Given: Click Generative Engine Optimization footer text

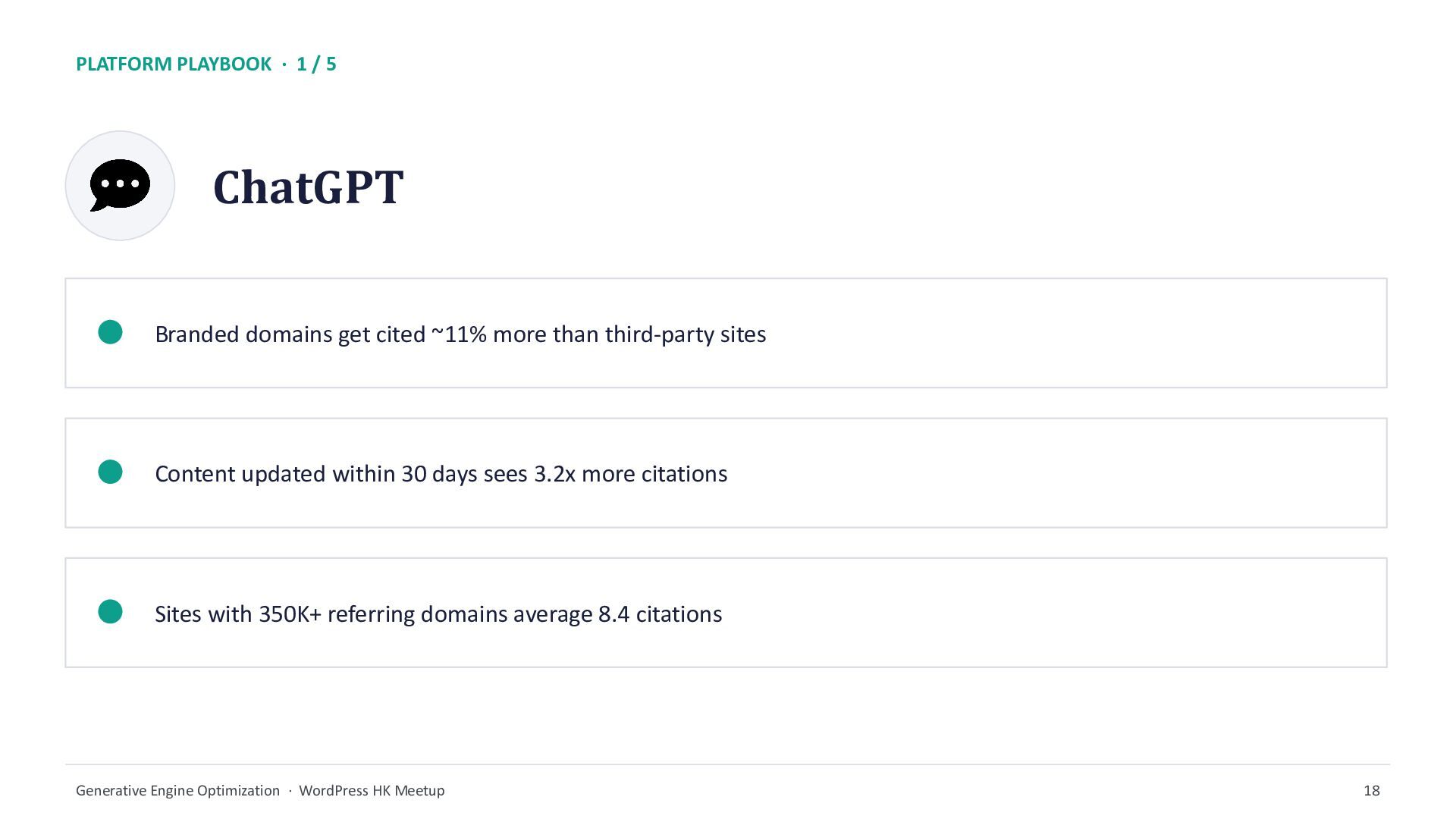Looking at the screenshot, I should coord(177,790).
